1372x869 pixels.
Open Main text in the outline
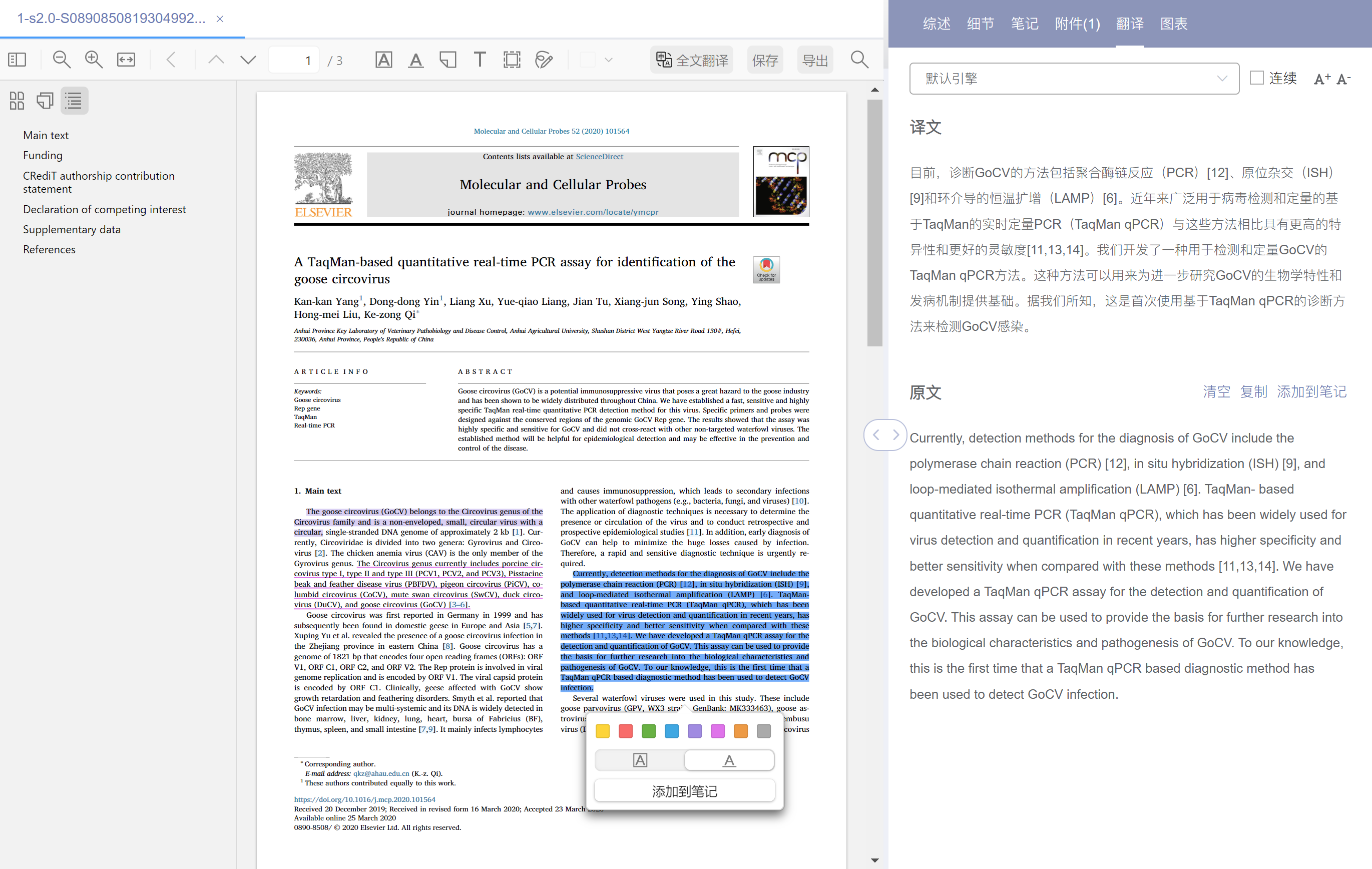tap(46, 135)
